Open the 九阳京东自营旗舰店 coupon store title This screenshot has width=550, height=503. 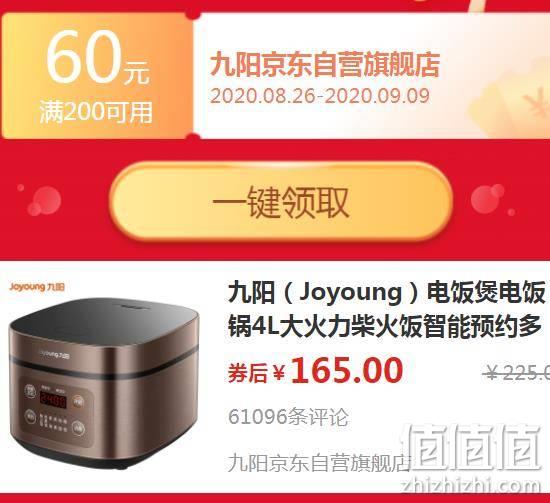click(x=324, y=65)
